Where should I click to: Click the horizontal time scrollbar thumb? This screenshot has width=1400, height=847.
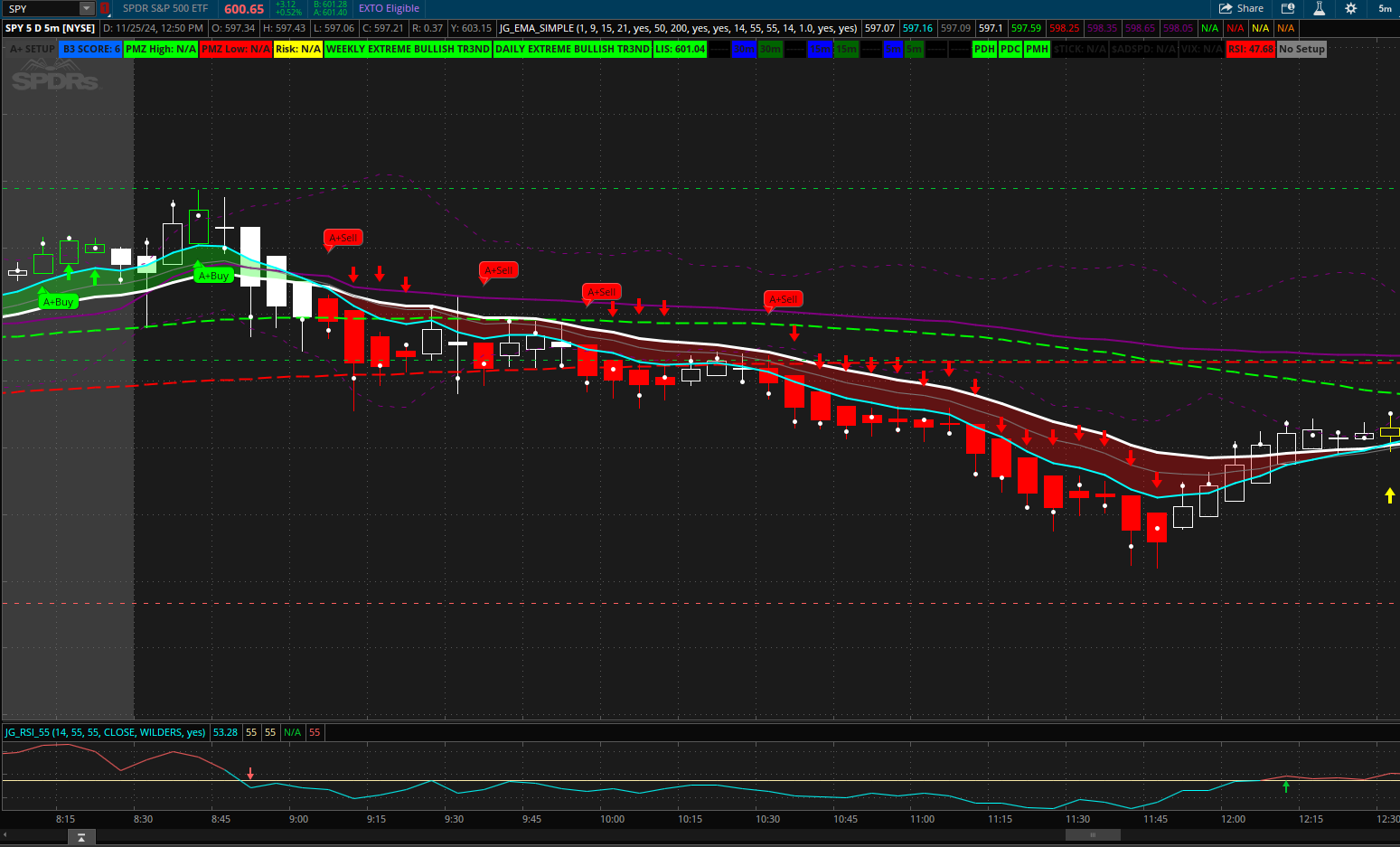pyautogui.click(x=1093, y=835)
